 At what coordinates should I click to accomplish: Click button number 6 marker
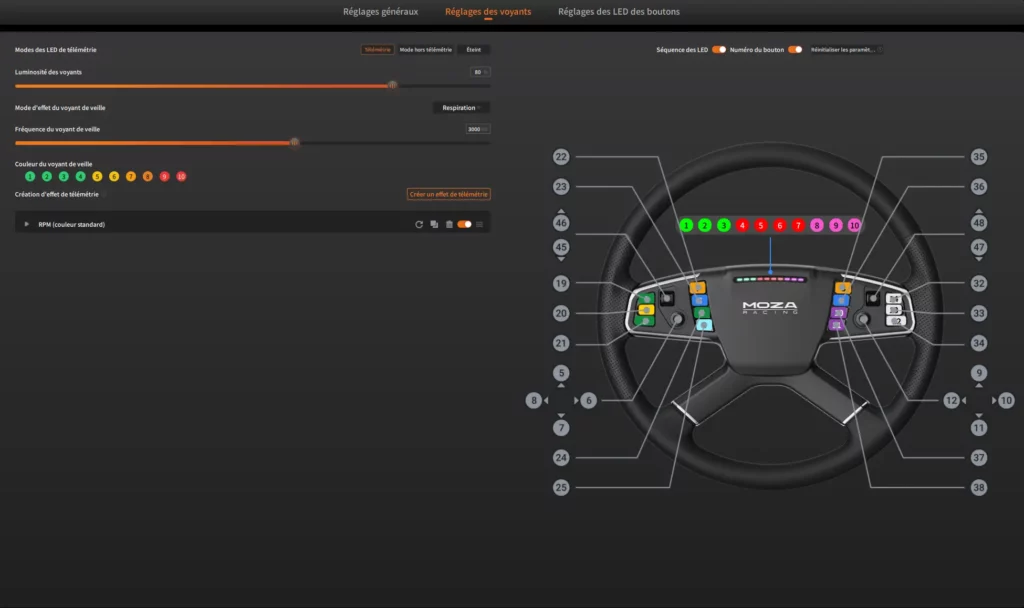[588, 400]
